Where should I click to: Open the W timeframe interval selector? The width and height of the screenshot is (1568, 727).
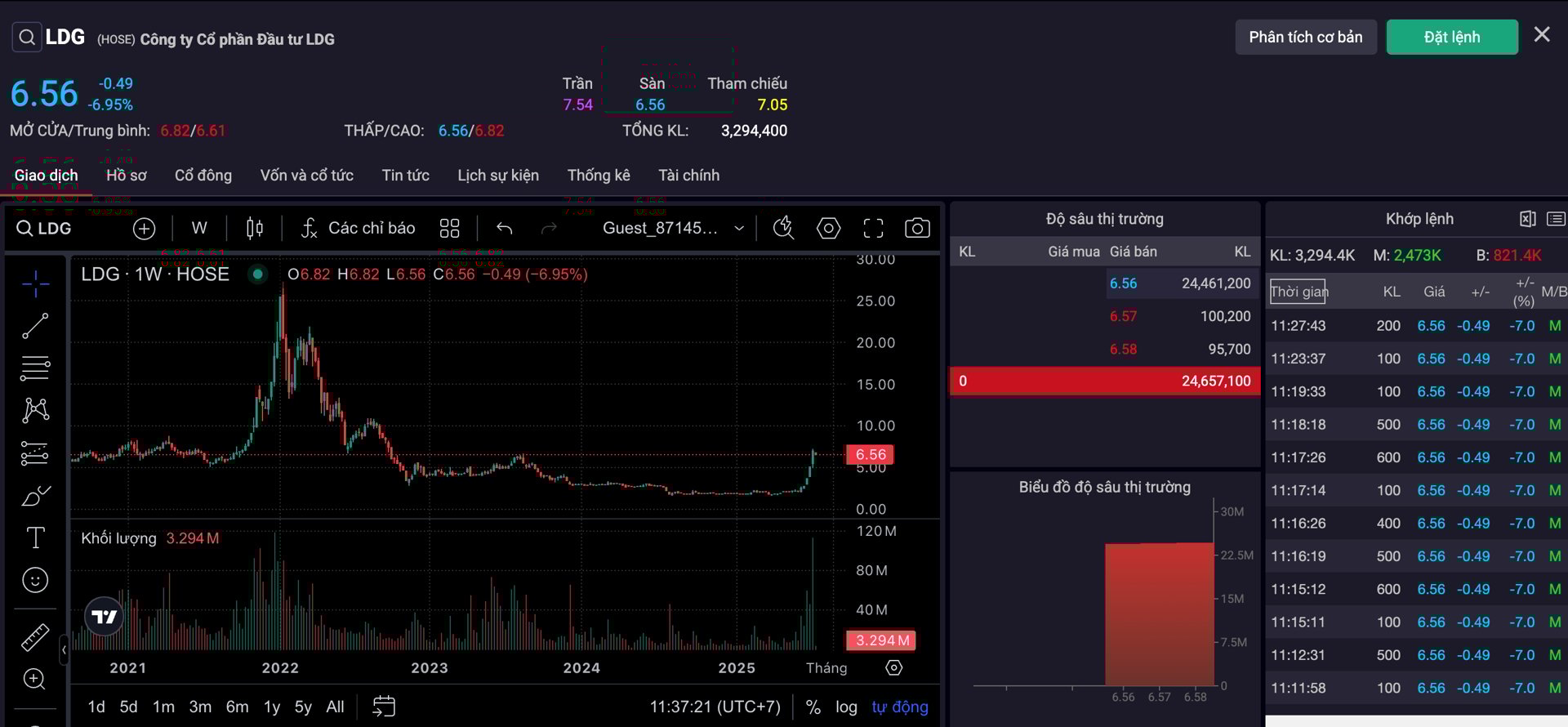(199, 229)
